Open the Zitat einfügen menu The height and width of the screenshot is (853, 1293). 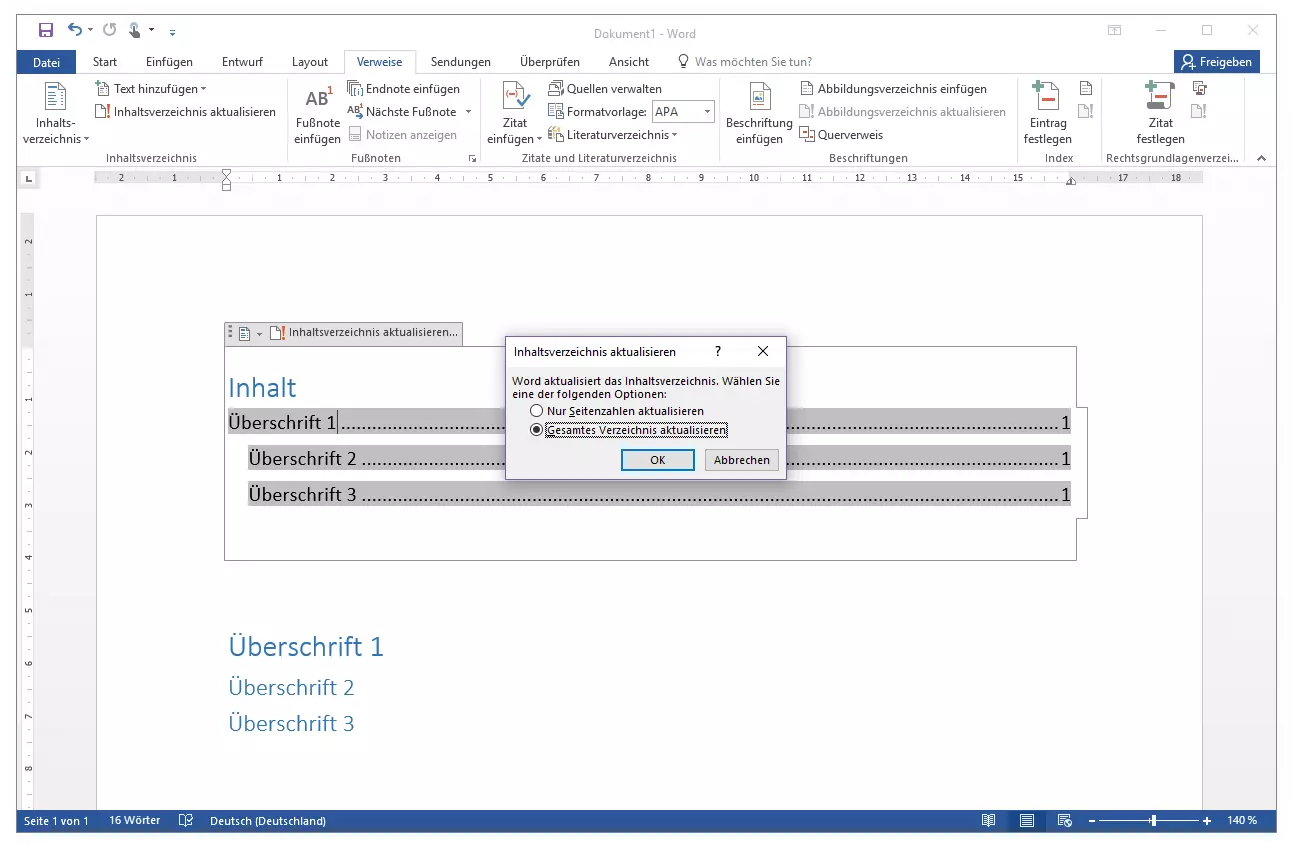514,114
